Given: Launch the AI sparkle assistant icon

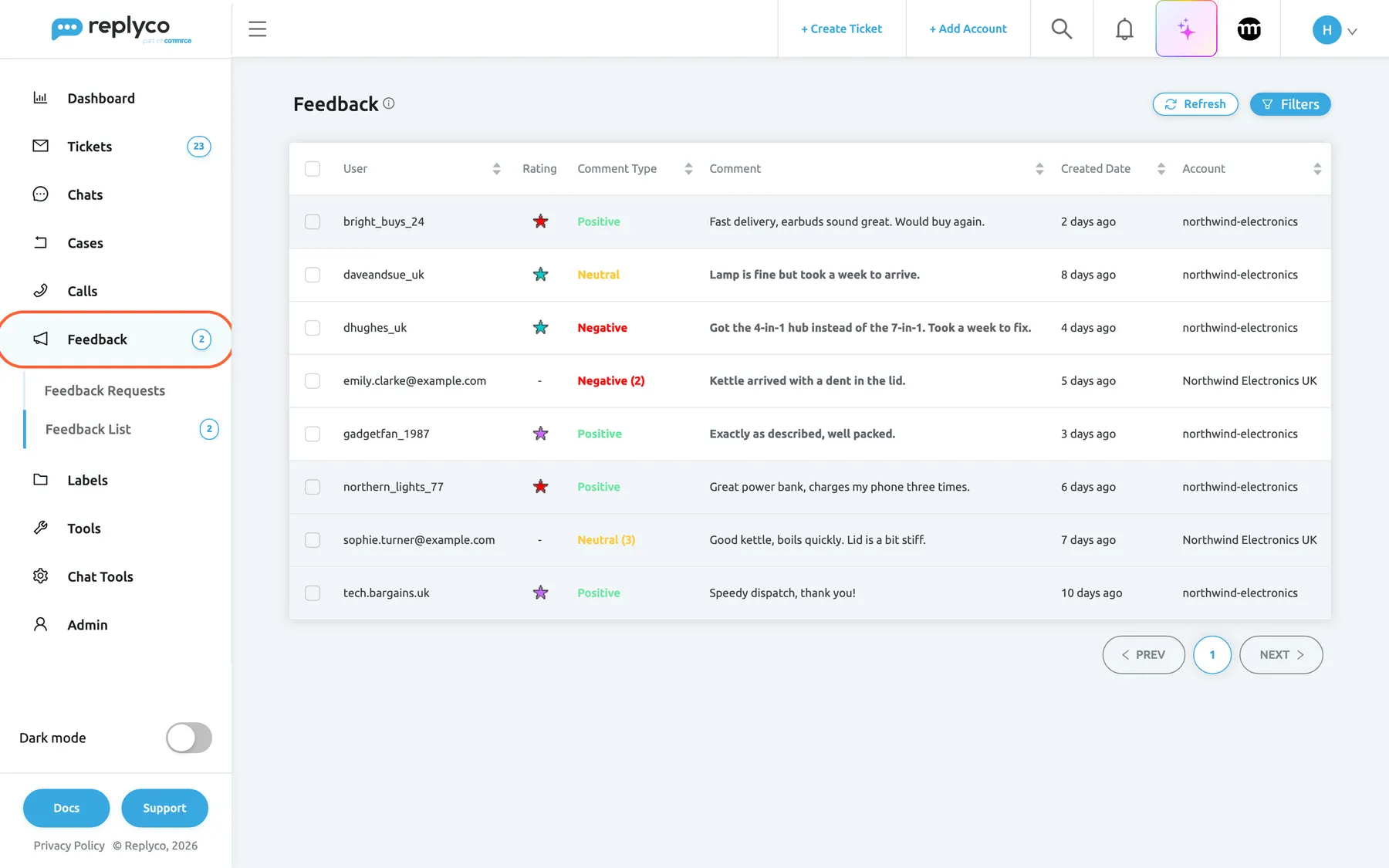Looking at the screenshot, I should pyautogui.click(x=1186, y=29).
